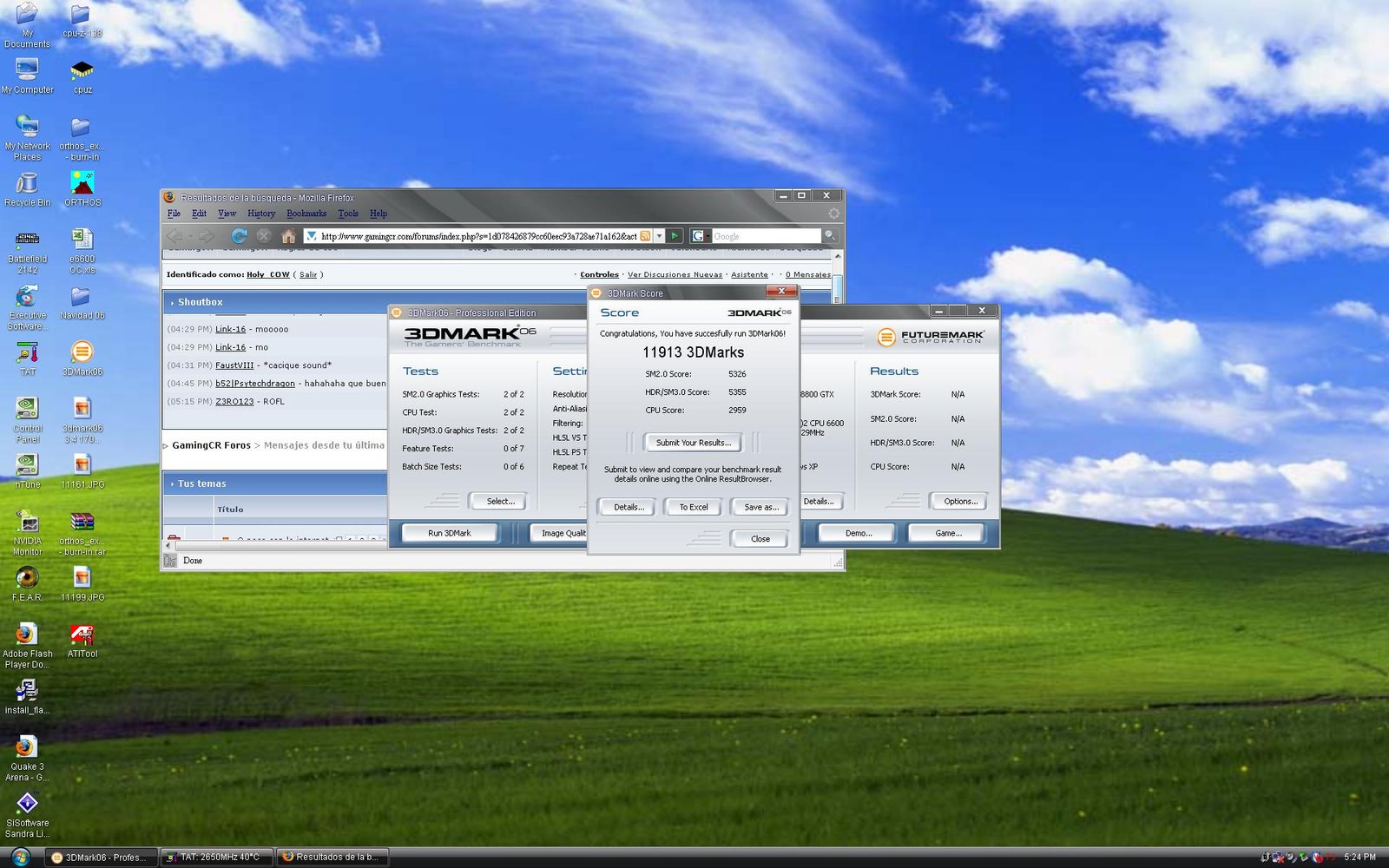Image resolution: width=1389 pixels, height=868 pixels.
Task: Click Options button under Results
Action: point(960,501)
